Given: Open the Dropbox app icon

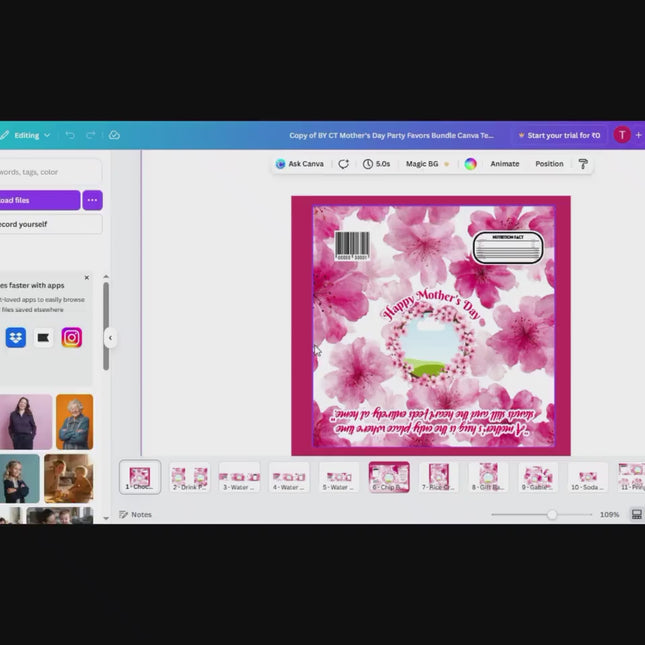Looking at the screenshot, I should 15,338.
